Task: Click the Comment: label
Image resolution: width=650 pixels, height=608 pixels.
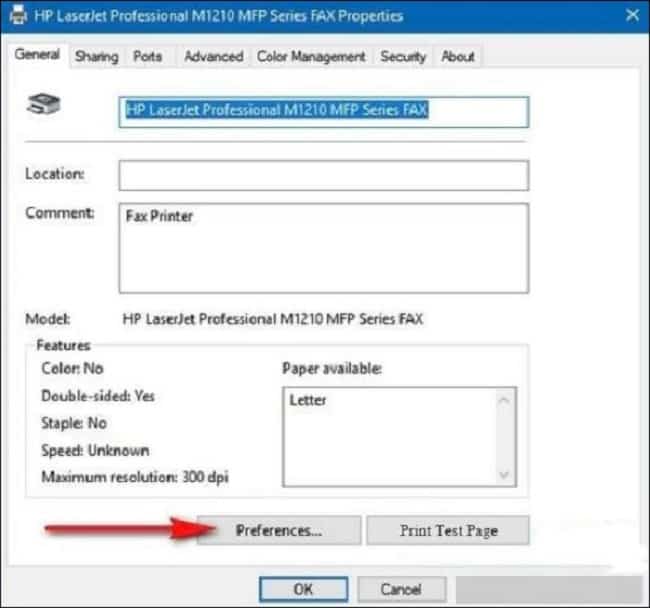Action: click(60, 213)
